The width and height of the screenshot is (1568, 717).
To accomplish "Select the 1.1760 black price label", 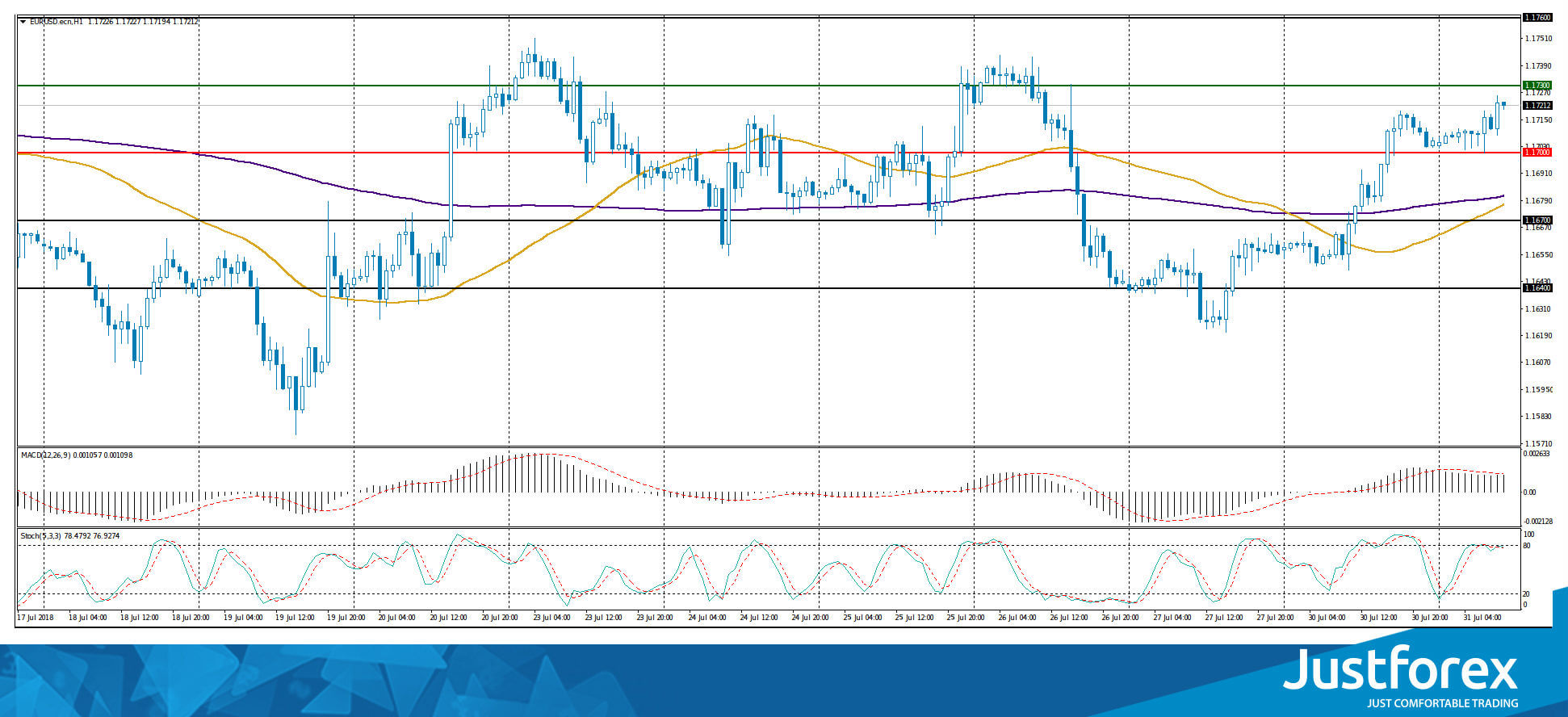I will tap(1537, 17).
